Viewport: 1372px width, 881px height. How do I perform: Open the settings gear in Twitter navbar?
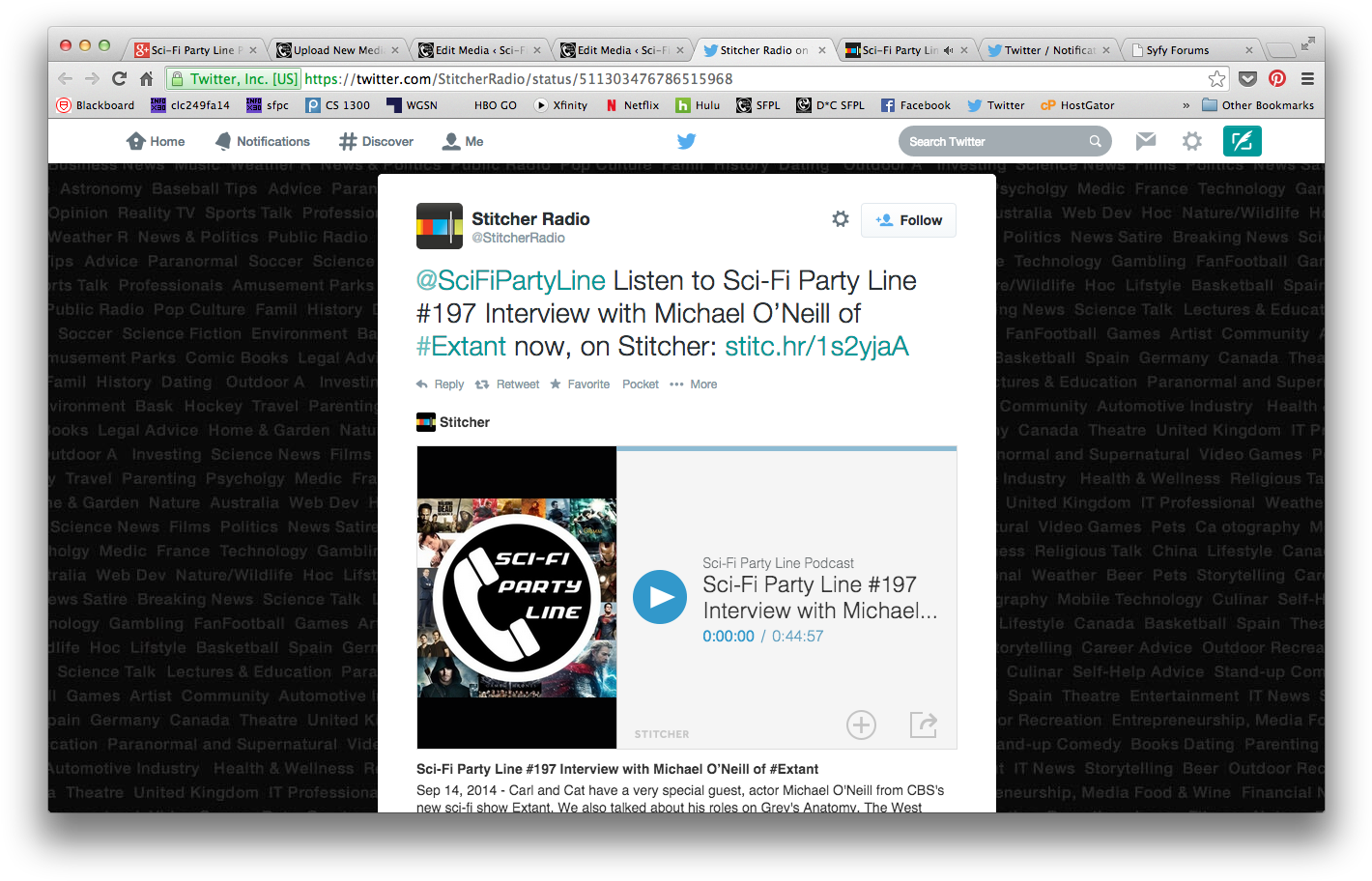coord(1192,141)
